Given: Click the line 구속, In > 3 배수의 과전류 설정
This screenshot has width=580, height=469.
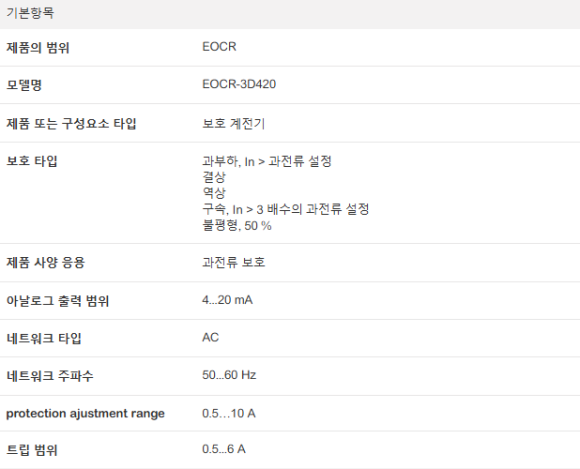Looking at the screenshot, I should [286, 209].
